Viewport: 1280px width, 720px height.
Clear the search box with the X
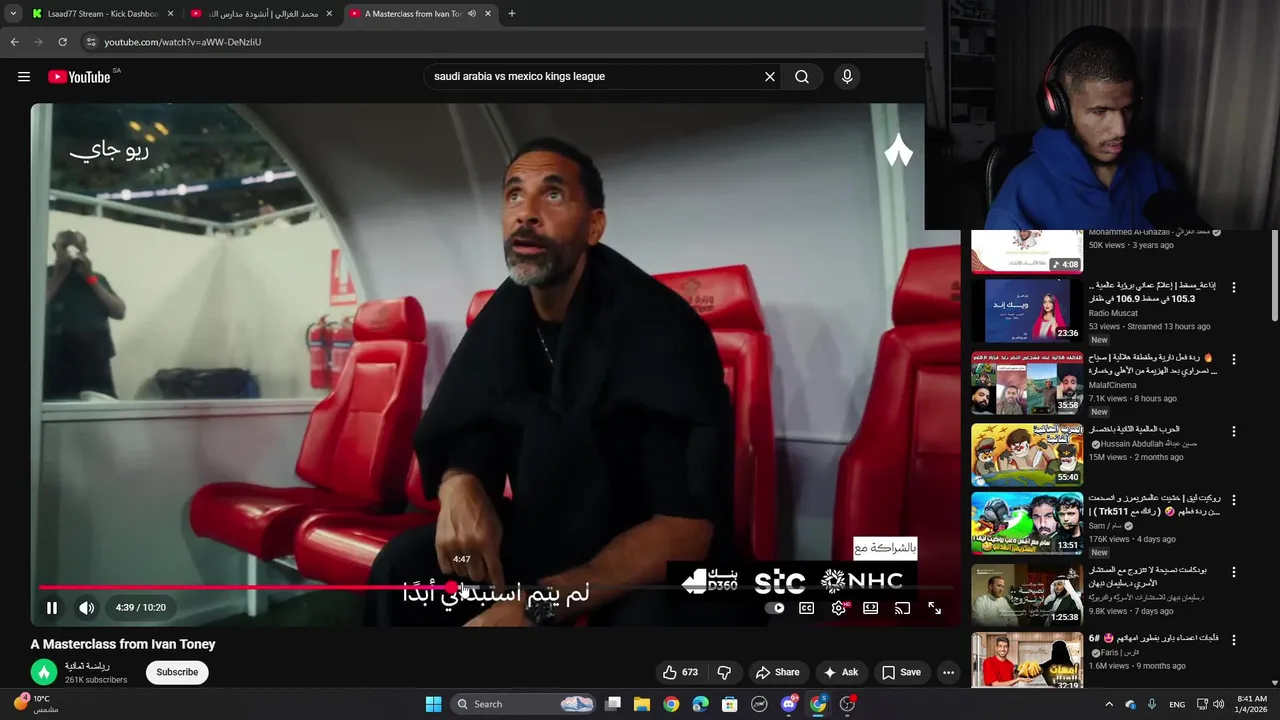[770, 76]
